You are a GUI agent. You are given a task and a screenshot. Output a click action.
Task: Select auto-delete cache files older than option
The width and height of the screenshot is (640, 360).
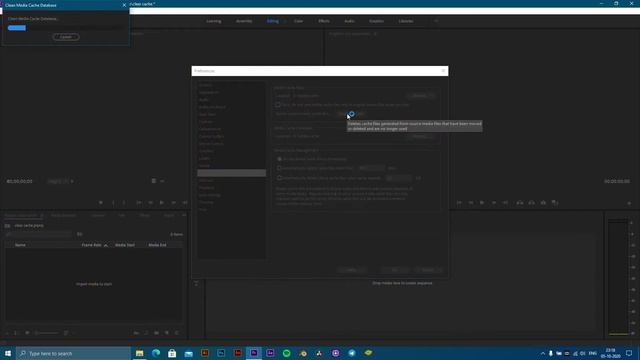coord(280,168)
